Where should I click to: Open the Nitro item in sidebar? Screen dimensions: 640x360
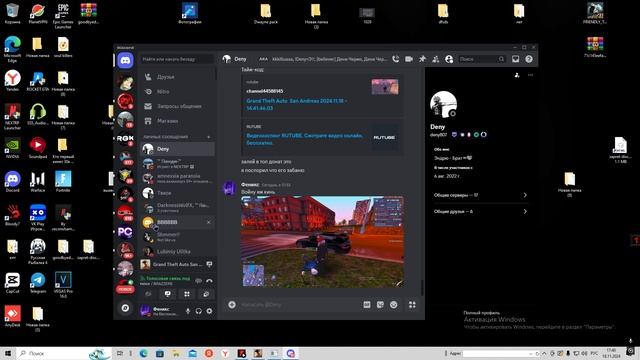(177, 91)
